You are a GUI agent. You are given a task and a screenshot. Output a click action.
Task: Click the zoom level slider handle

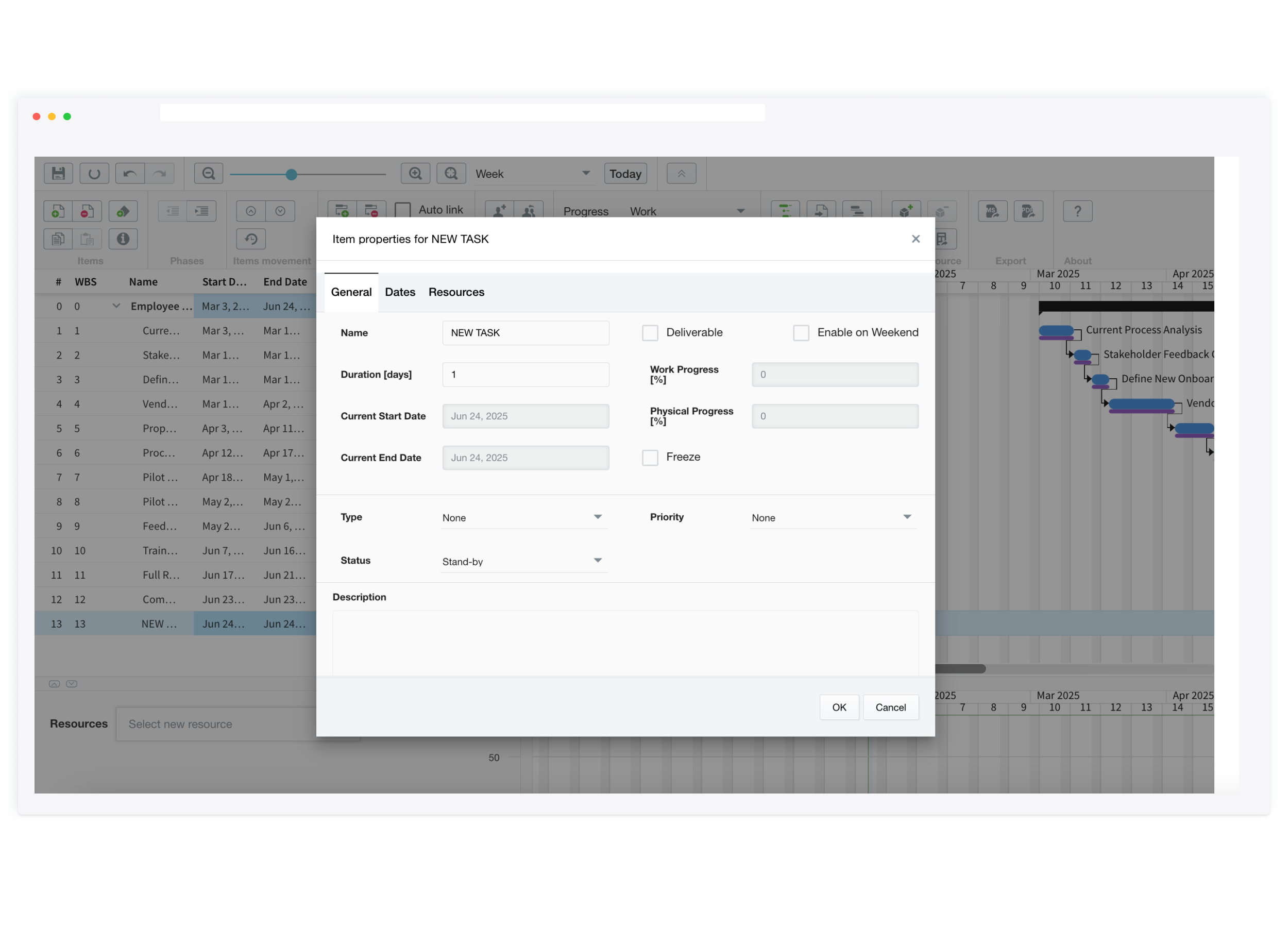291,175
